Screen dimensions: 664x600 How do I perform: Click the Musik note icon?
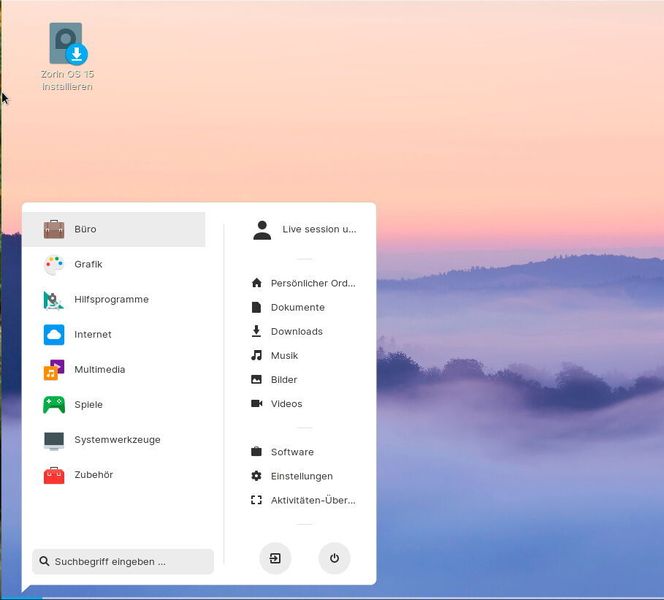256,355
